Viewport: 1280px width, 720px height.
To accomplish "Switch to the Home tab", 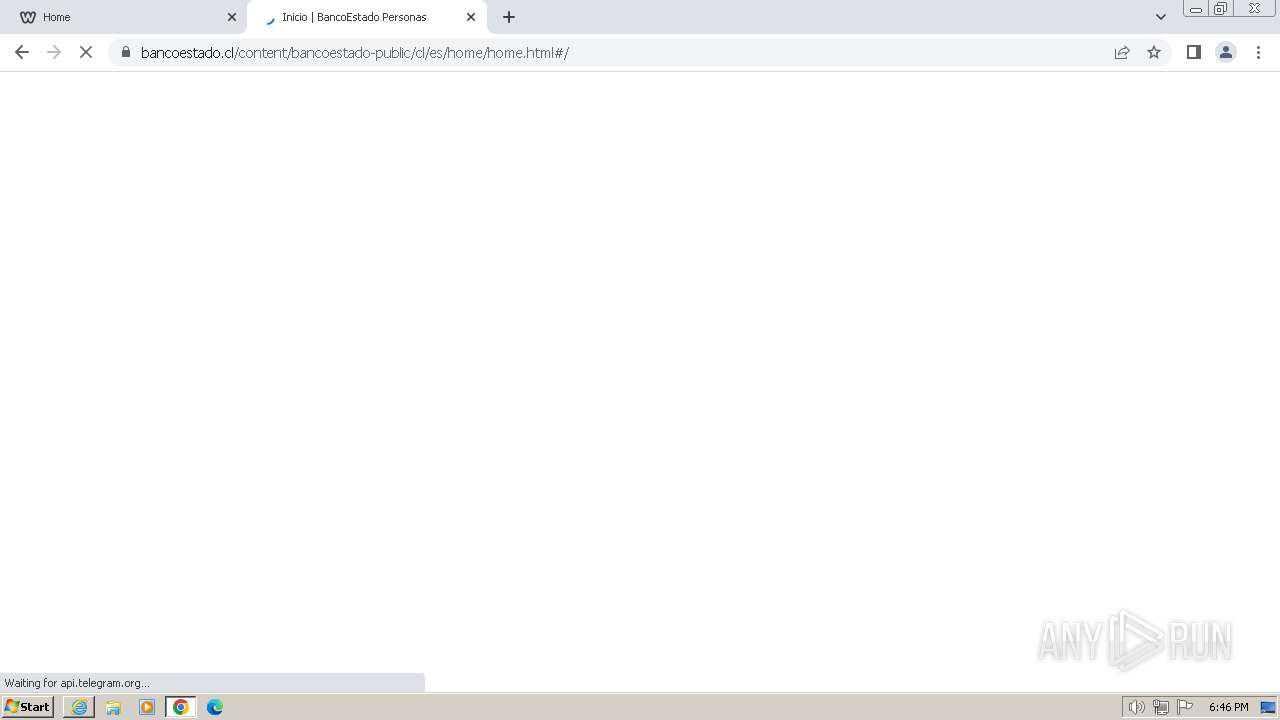I will coord(123,17).
